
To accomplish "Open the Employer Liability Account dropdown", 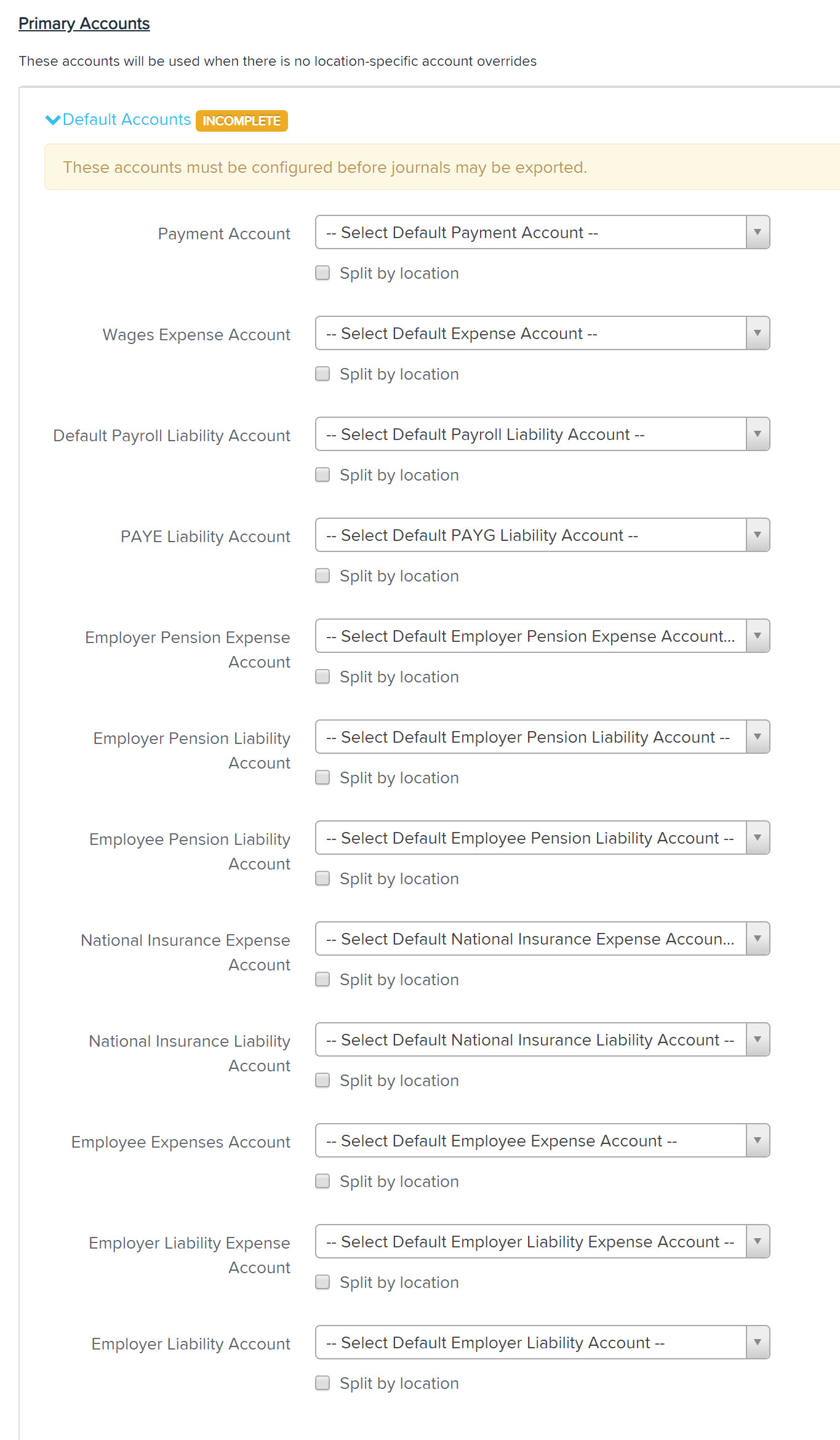I will click(x=542, y=1343).
